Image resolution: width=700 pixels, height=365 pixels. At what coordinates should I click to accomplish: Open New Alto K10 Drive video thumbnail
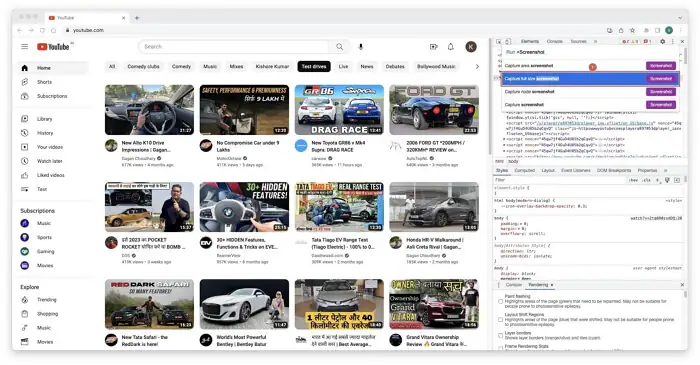click(149, 110)
